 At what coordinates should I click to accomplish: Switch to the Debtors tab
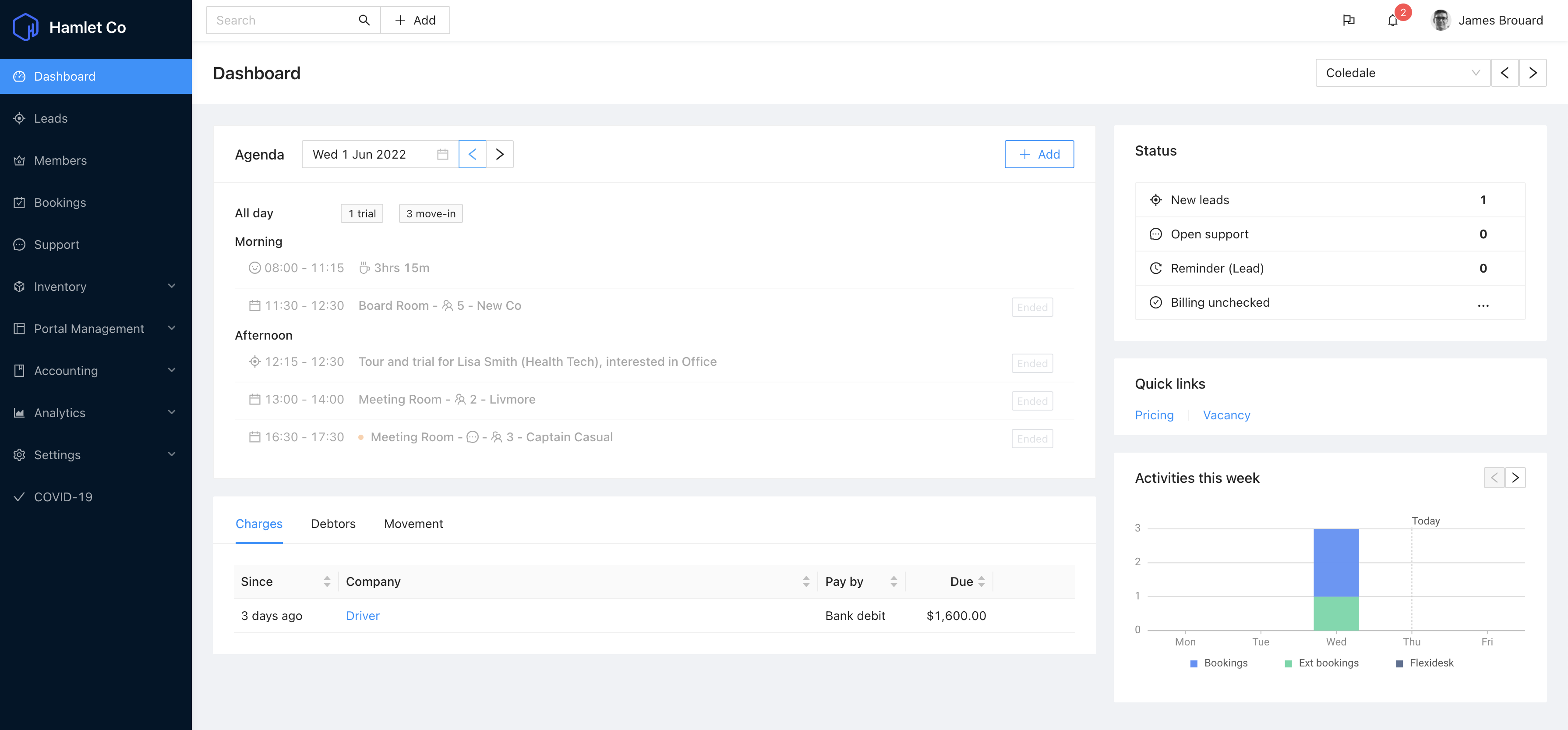pyautogui.click(x=333, y=524)
